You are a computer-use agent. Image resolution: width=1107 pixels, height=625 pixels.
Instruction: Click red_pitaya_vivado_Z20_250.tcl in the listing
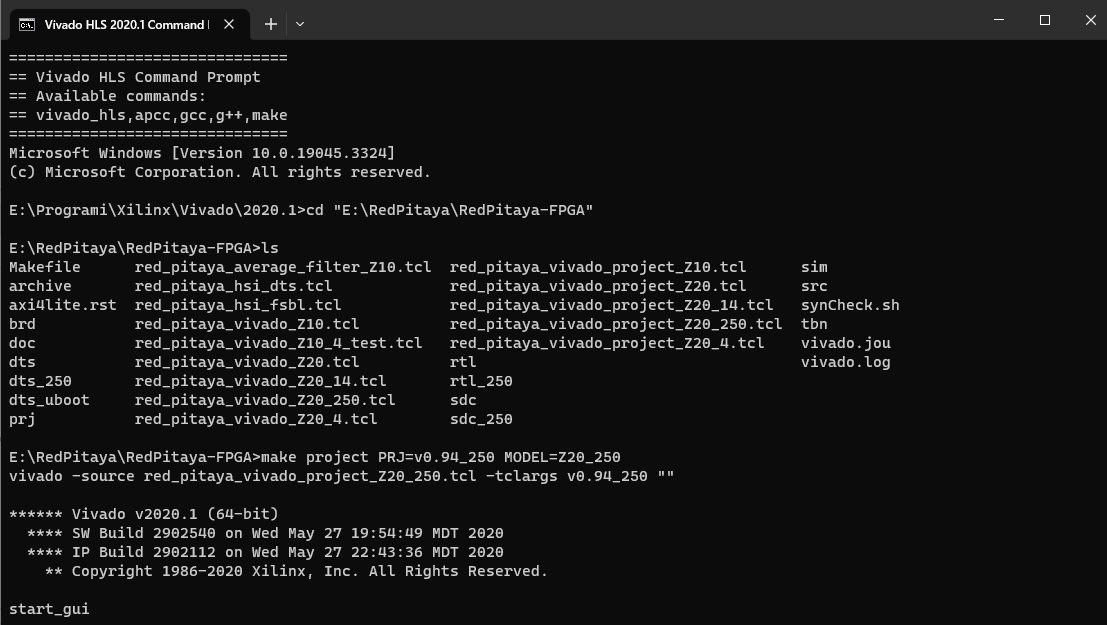[265, 400]
